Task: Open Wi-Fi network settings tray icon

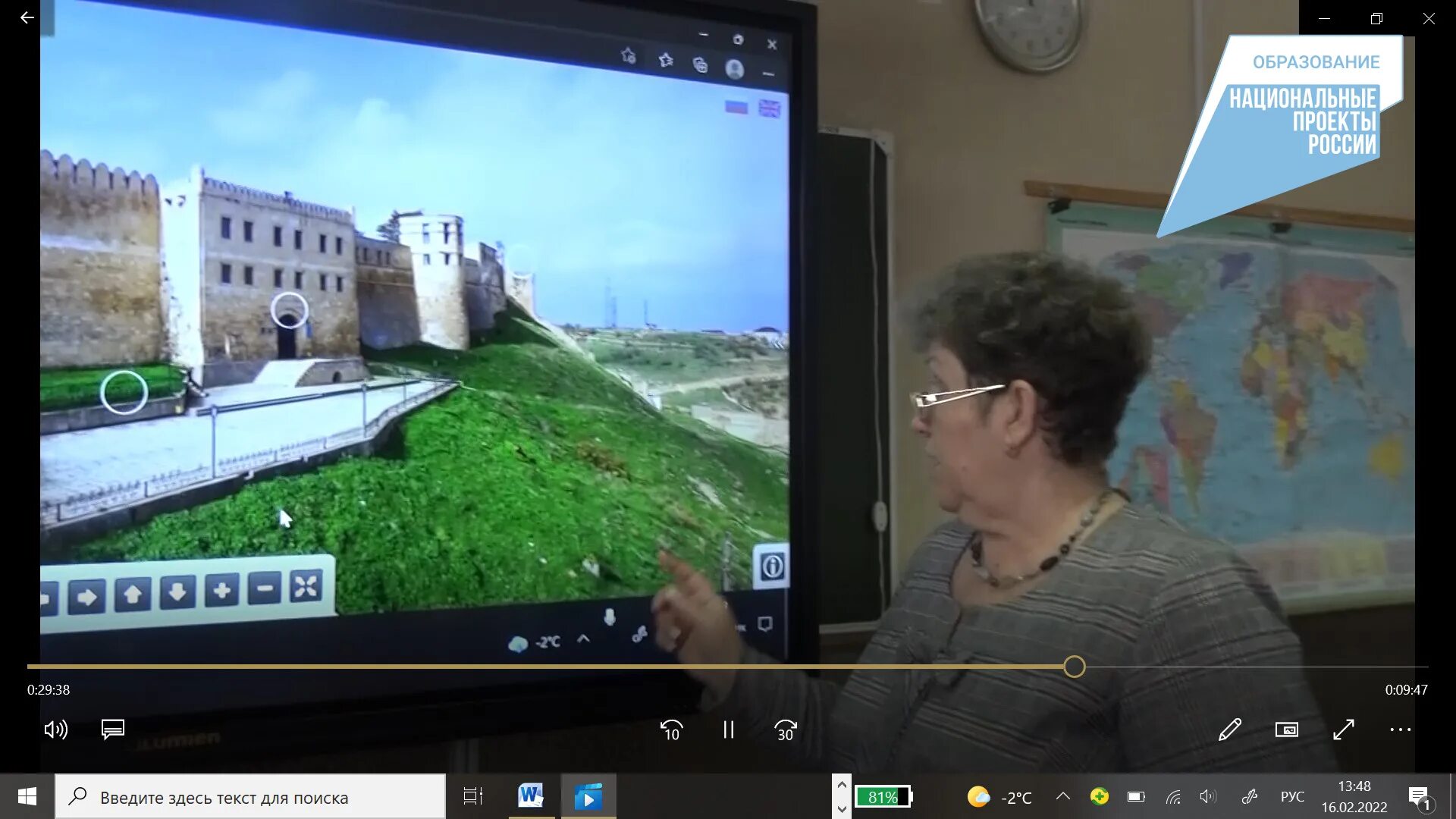Action: (1173, 796)
